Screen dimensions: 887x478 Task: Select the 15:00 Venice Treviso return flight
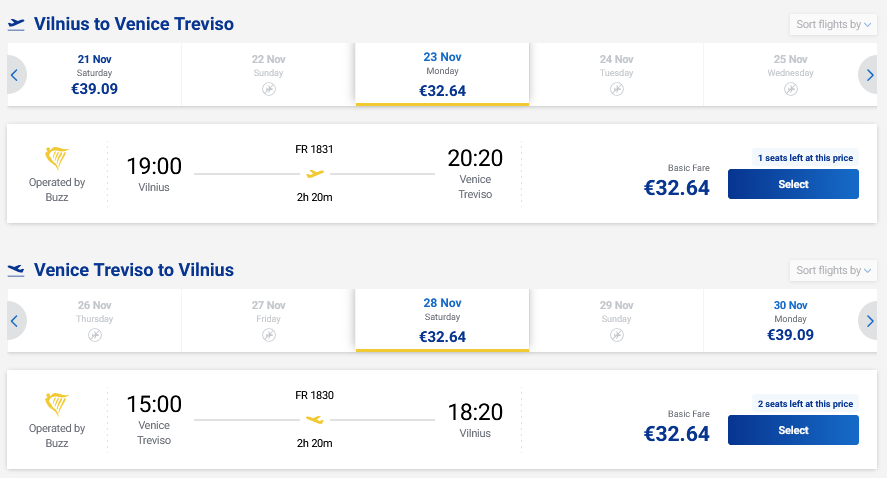(x=793, y=430)
